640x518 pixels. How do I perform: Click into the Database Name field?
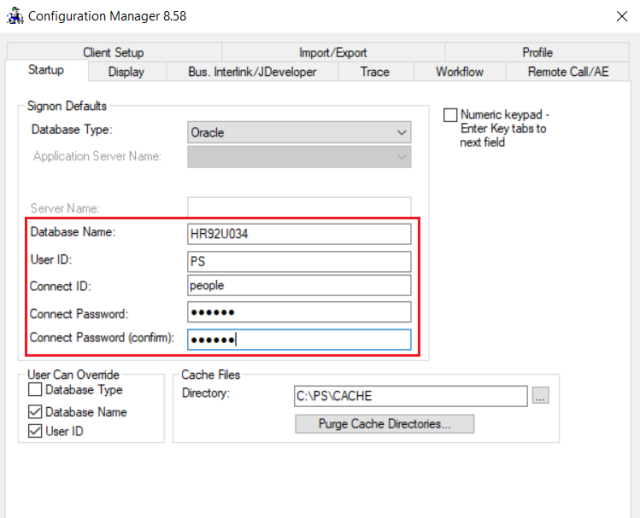[x=299, y=234]
